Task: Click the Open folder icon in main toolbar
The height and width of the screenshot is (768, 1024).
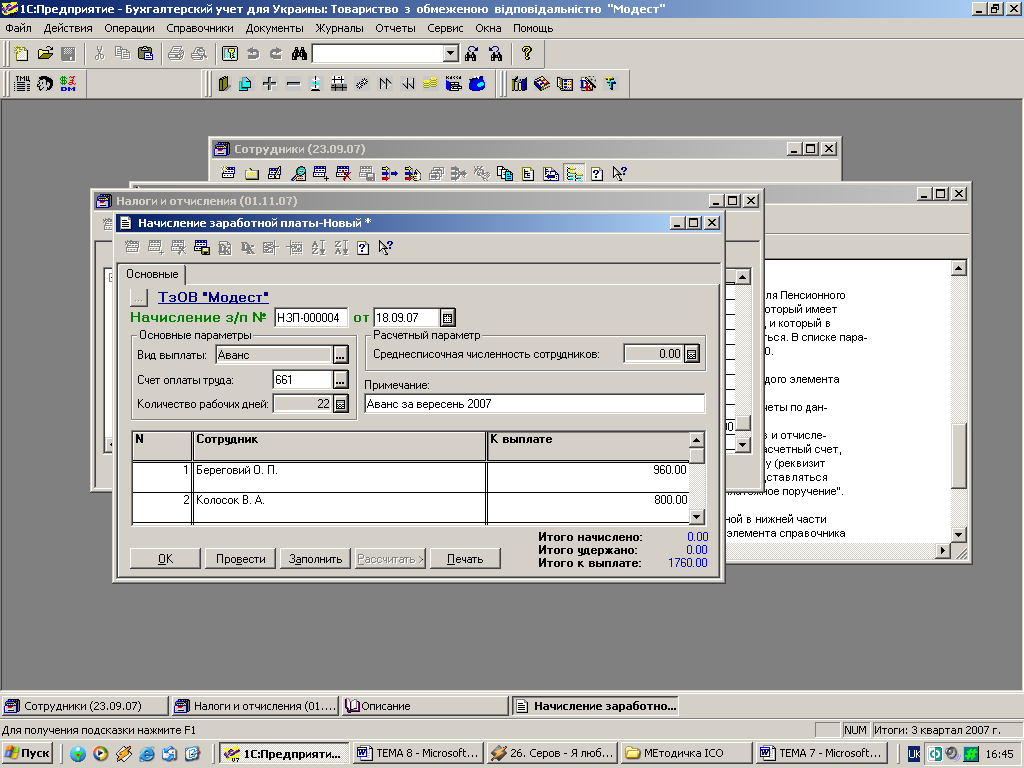Action: pos(45,54)
